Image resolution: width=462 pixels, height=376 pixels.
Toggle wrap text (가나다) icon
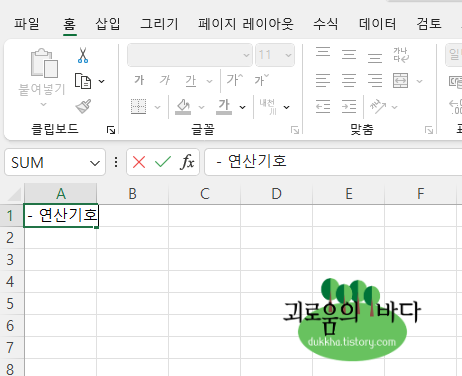click(x=401, y=55)
